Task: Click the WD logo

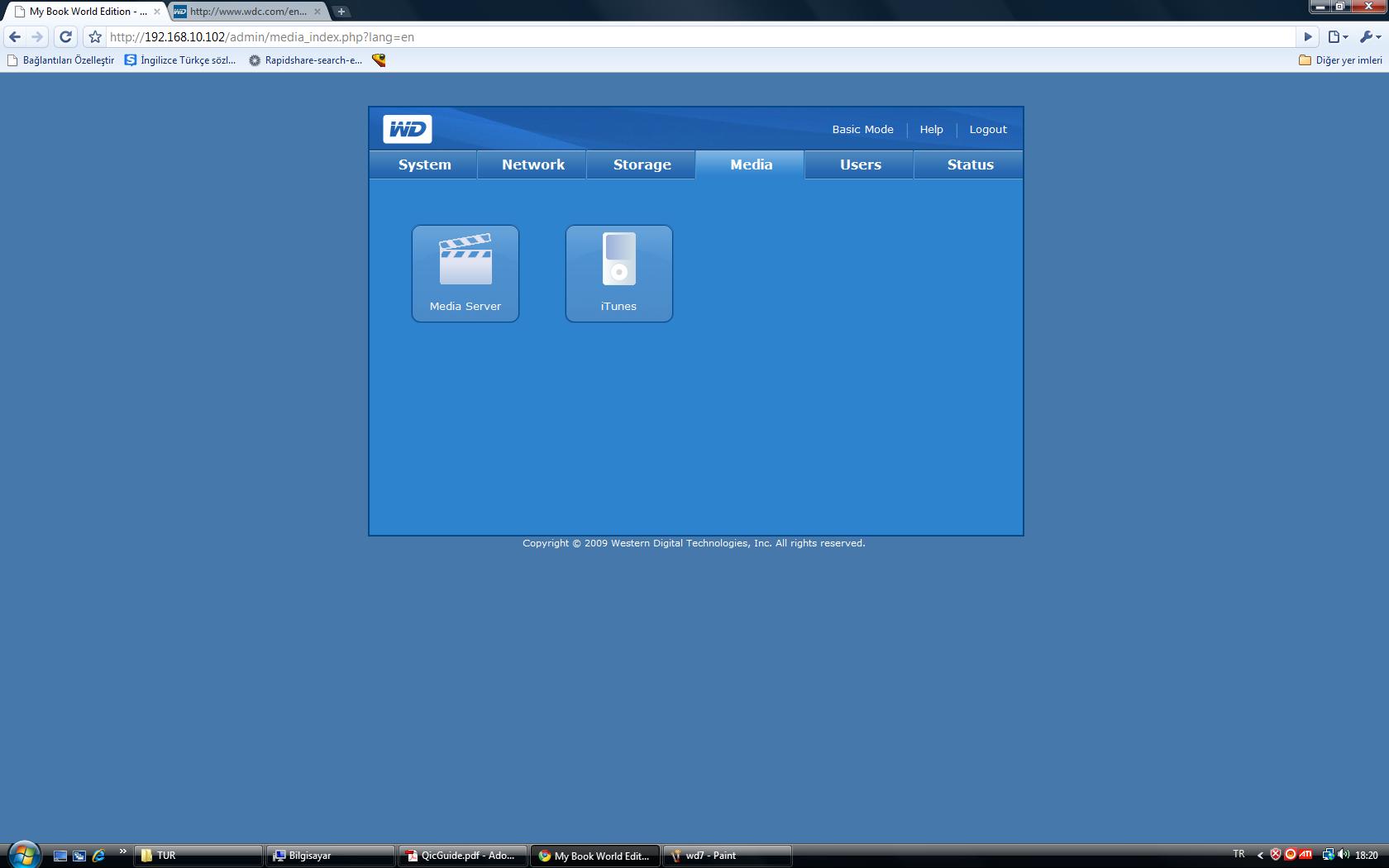Action: 408,129
